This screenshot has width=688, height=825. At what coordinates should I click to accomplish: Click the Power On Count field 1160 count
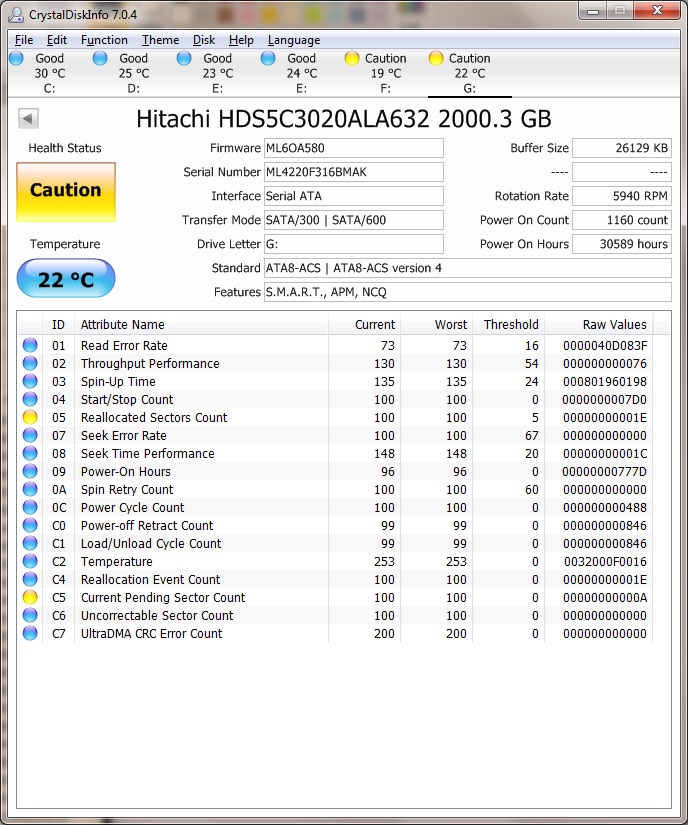click(622, 220)
